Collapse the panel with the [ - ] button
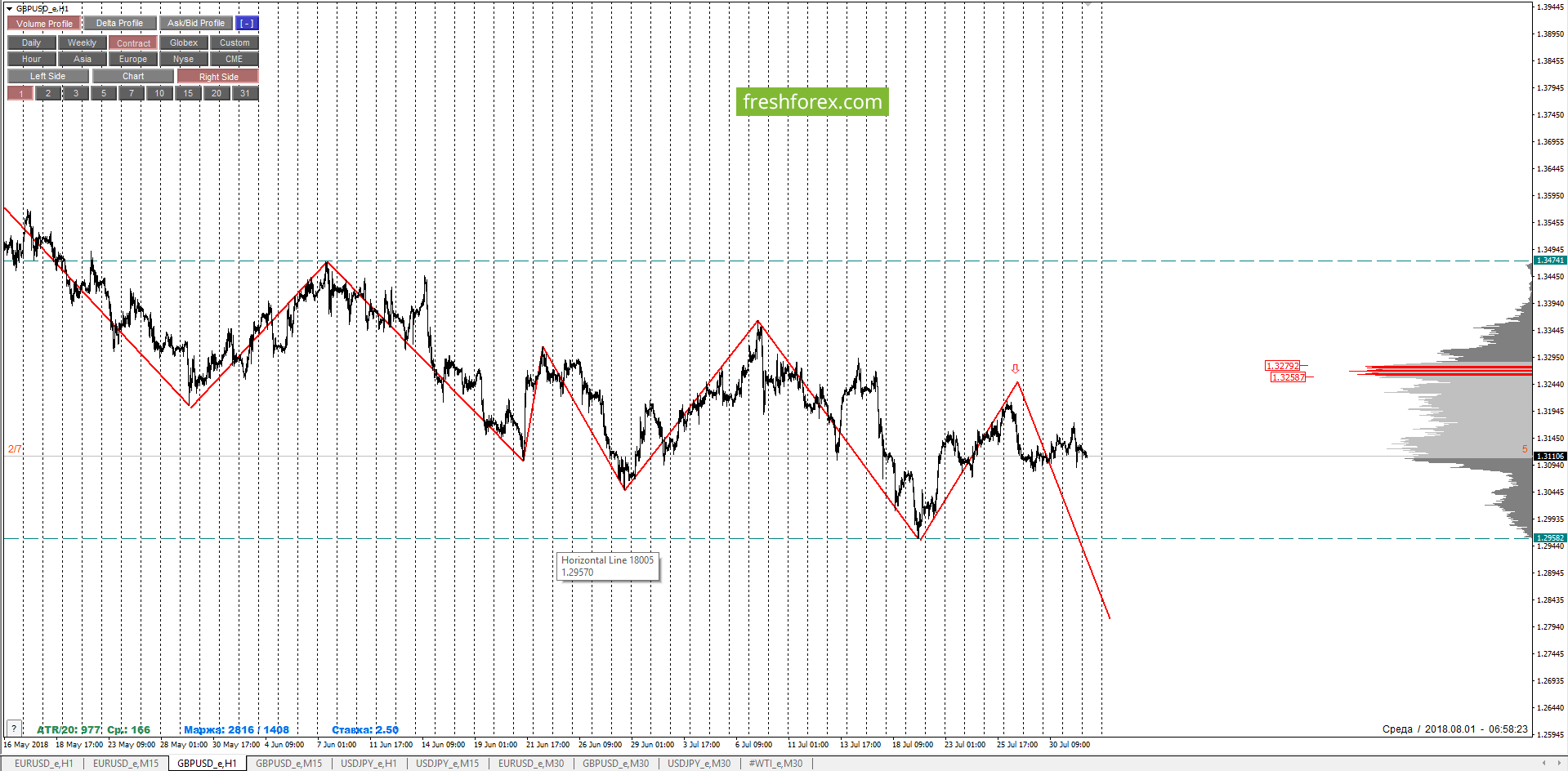1568x771 pixels. click(247, 24)
